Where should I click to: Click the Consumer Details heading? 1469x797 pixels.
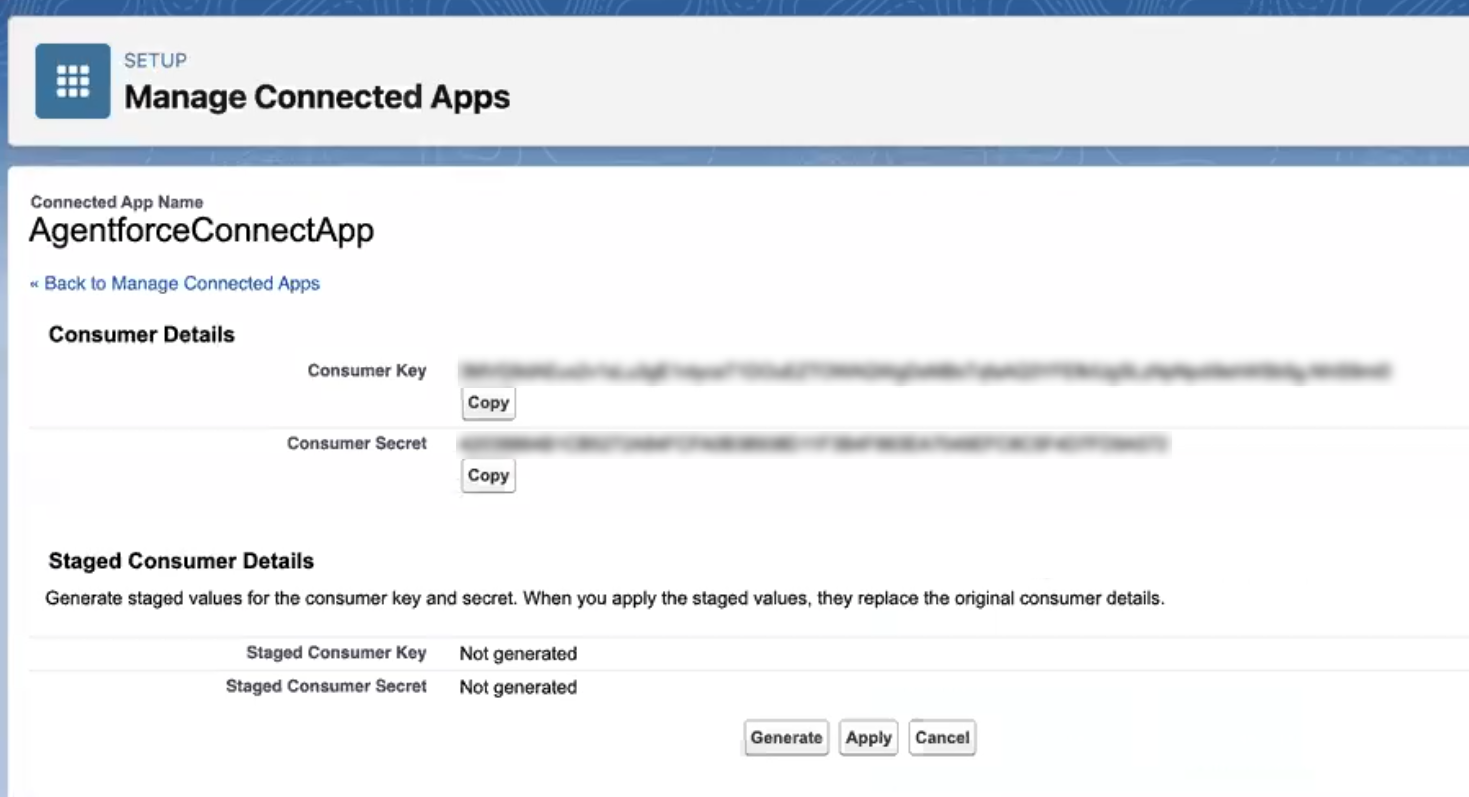[142, 335]
